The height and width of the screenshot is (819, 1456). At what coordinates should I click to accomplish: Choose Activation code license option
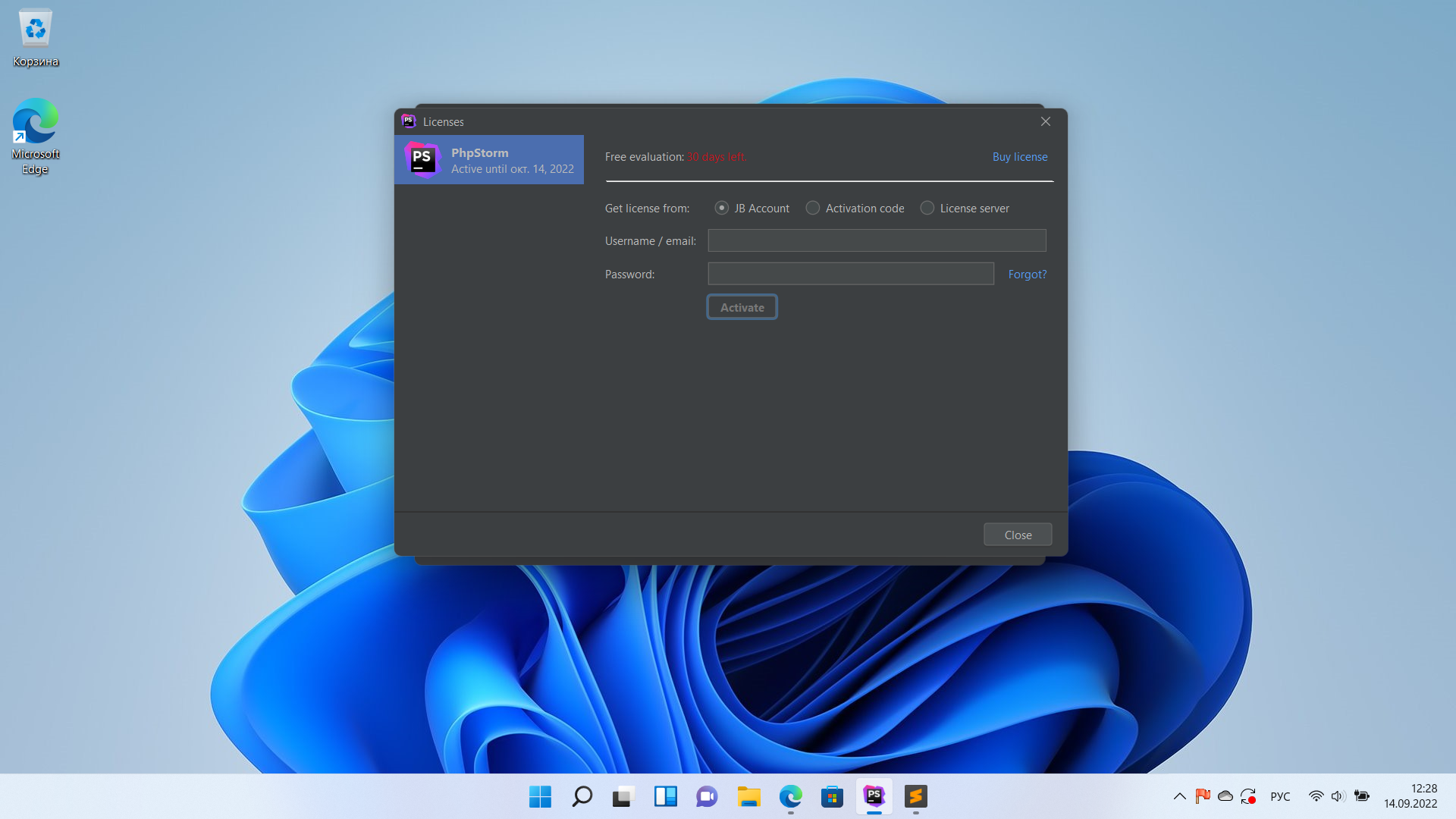812,208
